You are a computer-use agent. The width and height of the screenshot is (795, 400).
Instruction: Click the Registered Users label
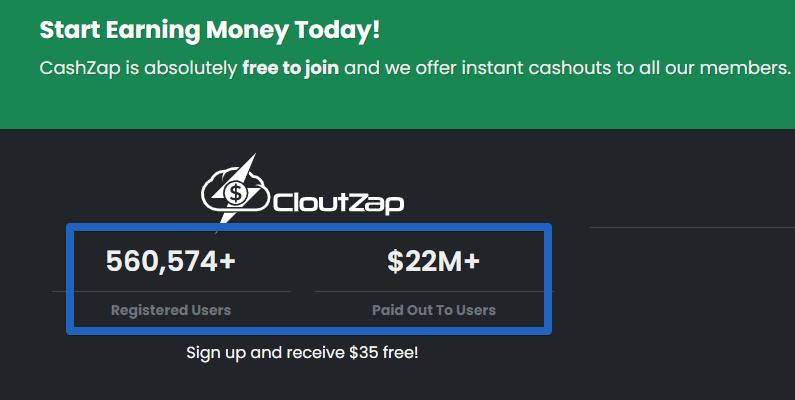click(x=171, y=310)
